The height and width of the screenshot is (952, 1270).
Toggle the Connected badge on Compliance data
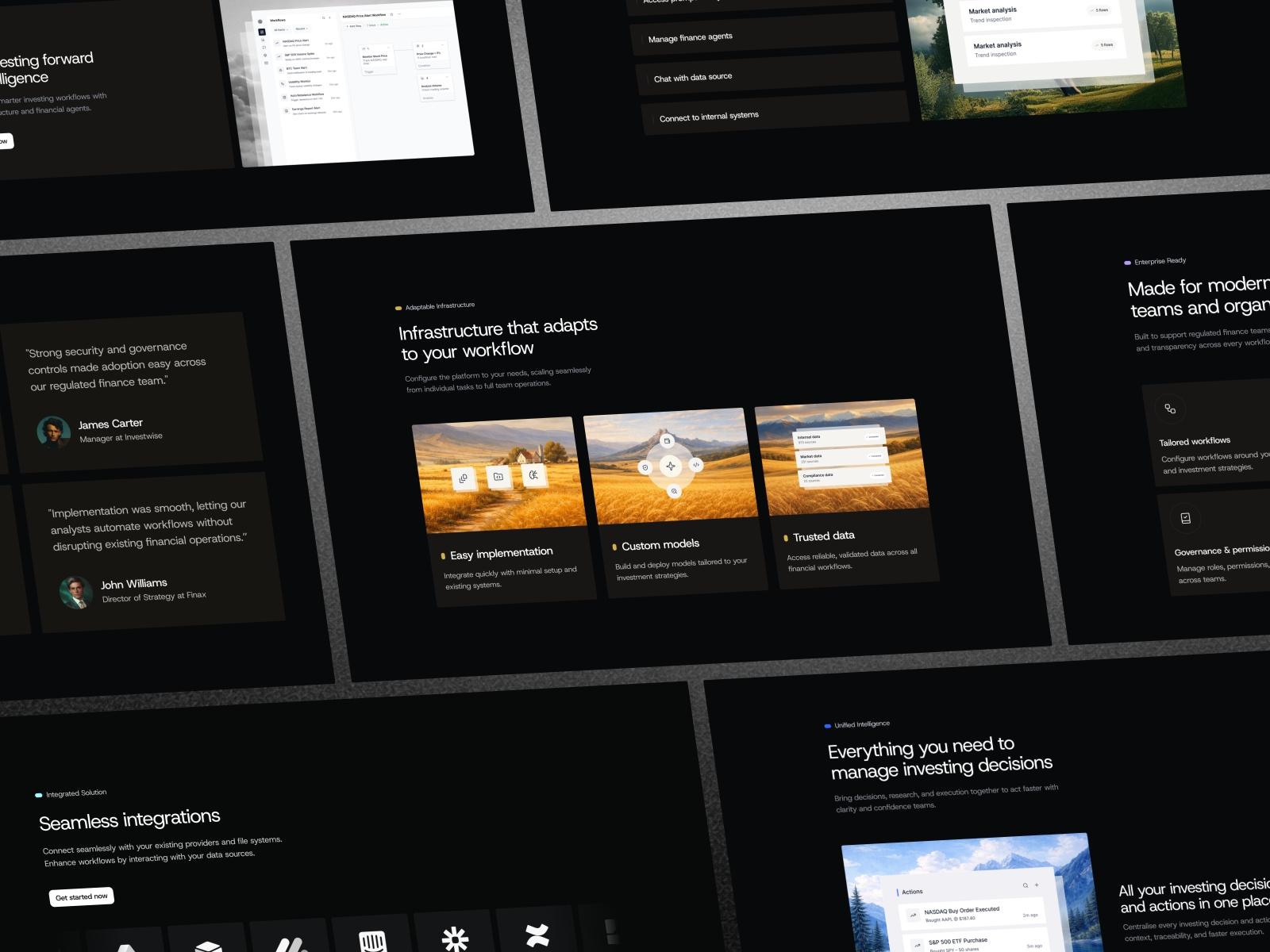pos(878,475)
